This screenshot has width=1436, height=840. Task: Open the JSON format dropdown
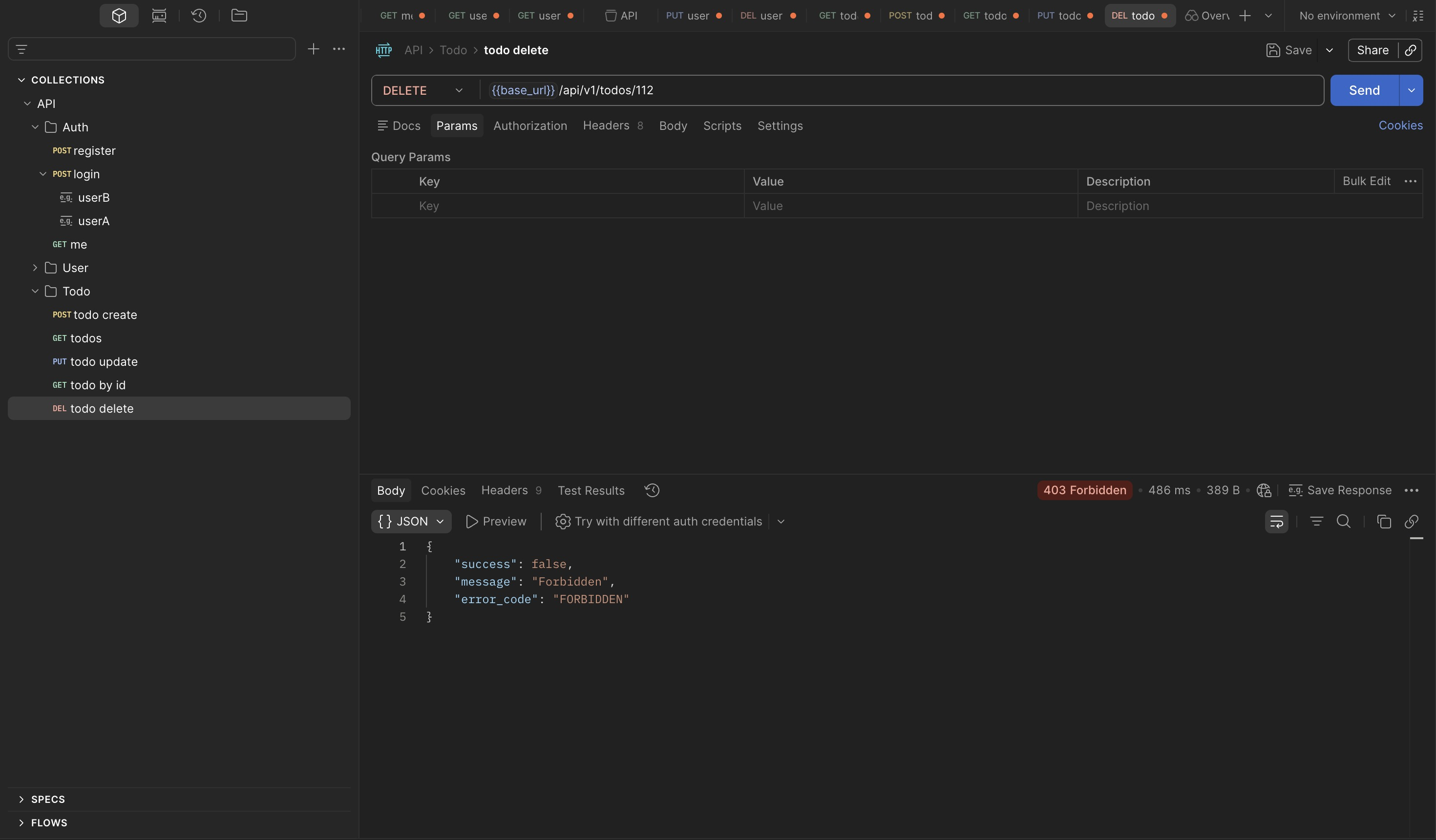click(x=411, y=522)
